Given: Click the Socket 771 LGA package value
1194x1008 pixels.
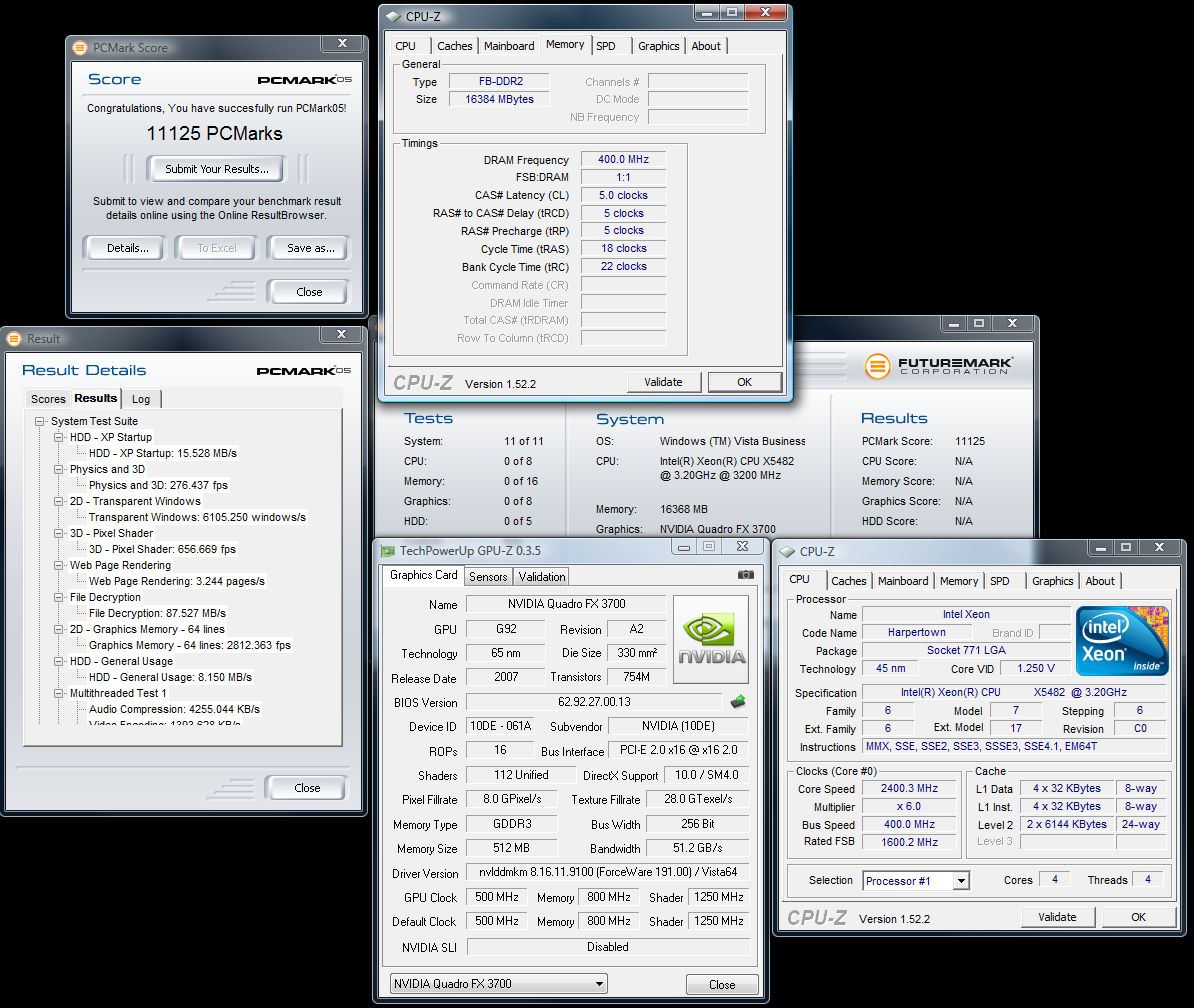Looking at the screenshot, I should (966, 650).
